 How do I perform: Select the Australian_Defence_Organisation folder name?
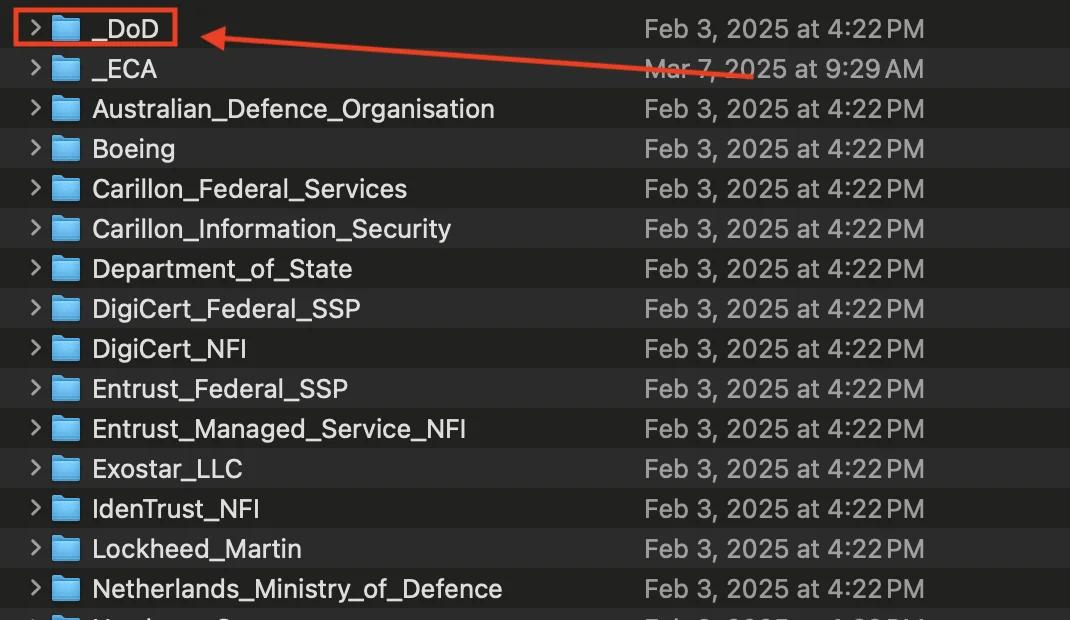tap(293, 109)
